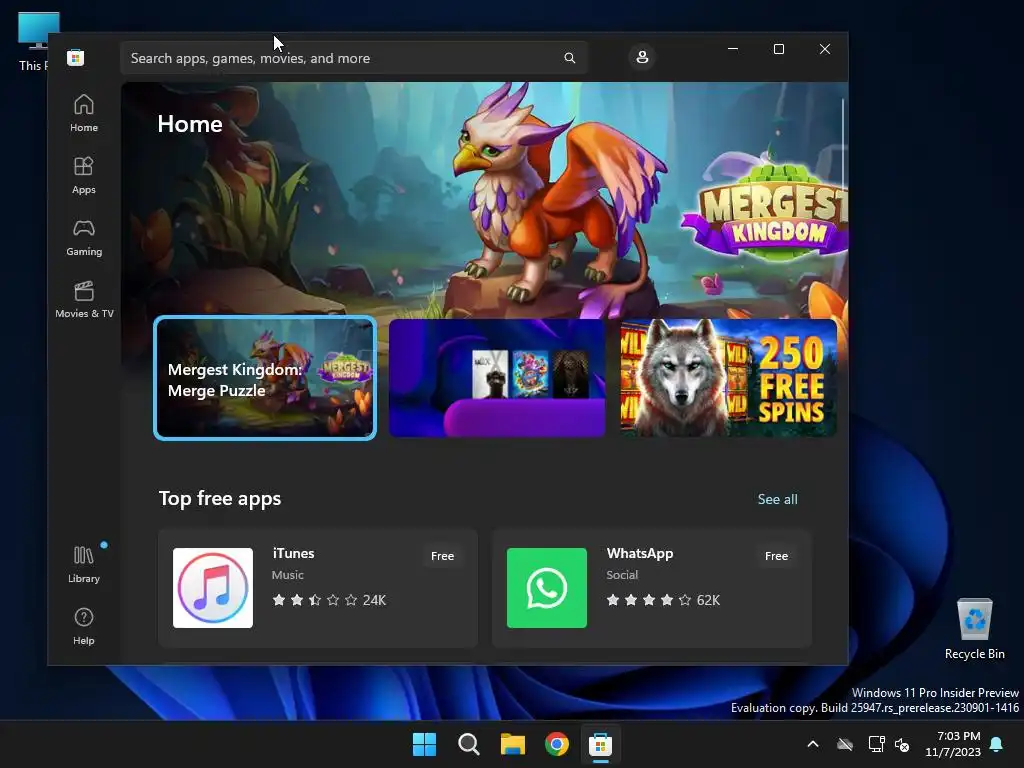Open the Gaming section
Viewport: 1024px width, 768px height.
click(84, 237)
